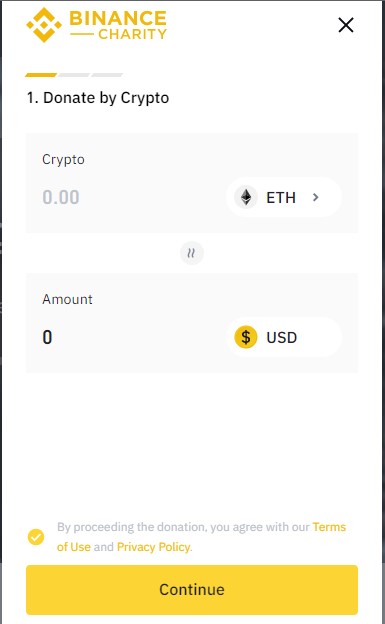Click the second gray progress step
The image size is (385, 624).
[x=74, y=75]
